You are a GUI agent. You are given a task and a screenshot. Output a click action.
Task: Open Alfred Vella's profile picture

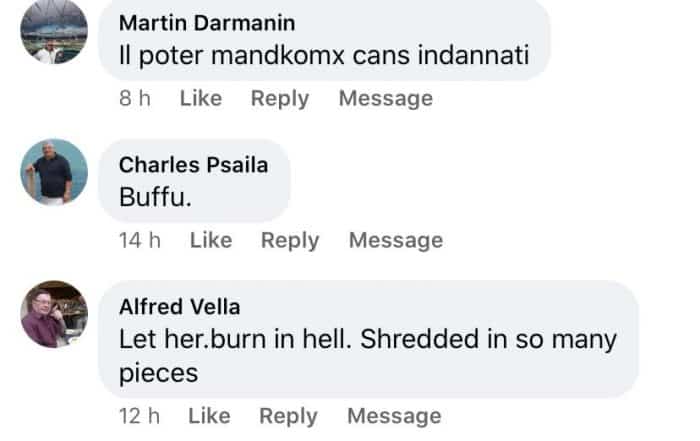coord(54,314)
